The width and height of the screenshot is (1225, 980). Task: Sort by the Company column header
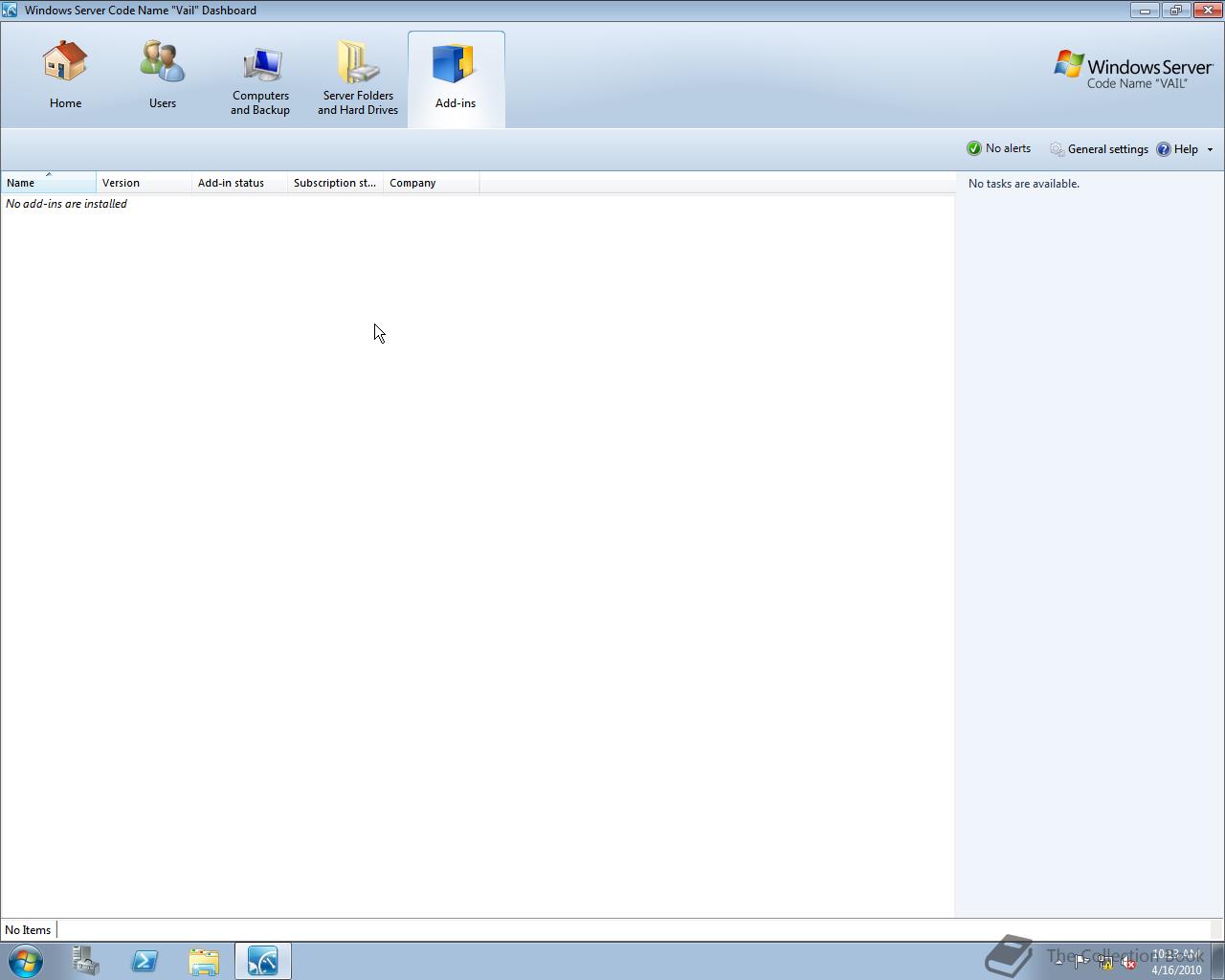[x=432, y=183]
